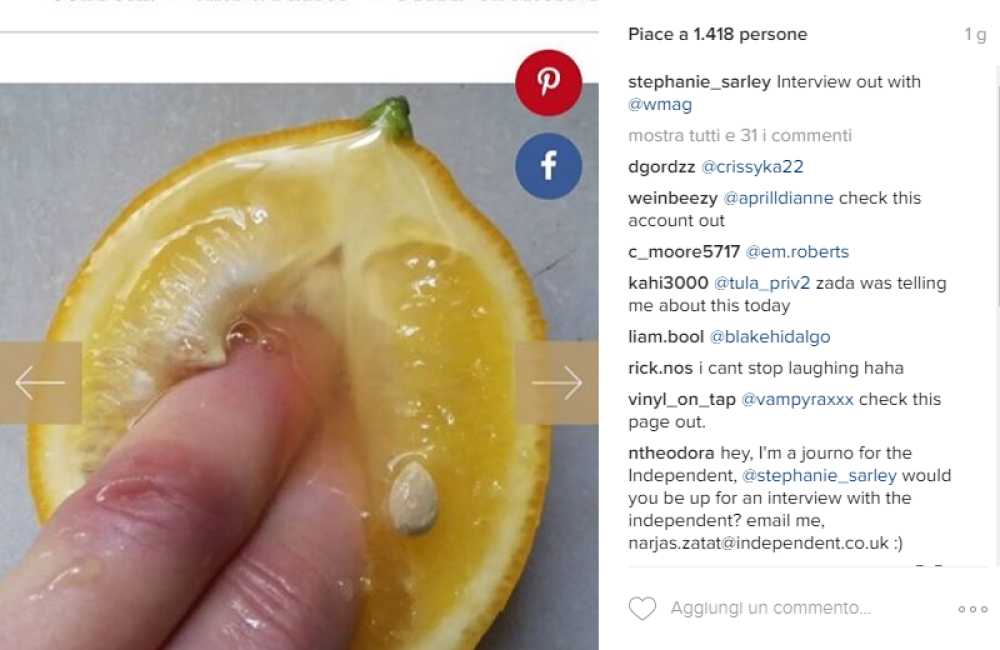Share image via Pinterest icon
This screenshot has height=650, width=1000.
(x=548, y=83)
